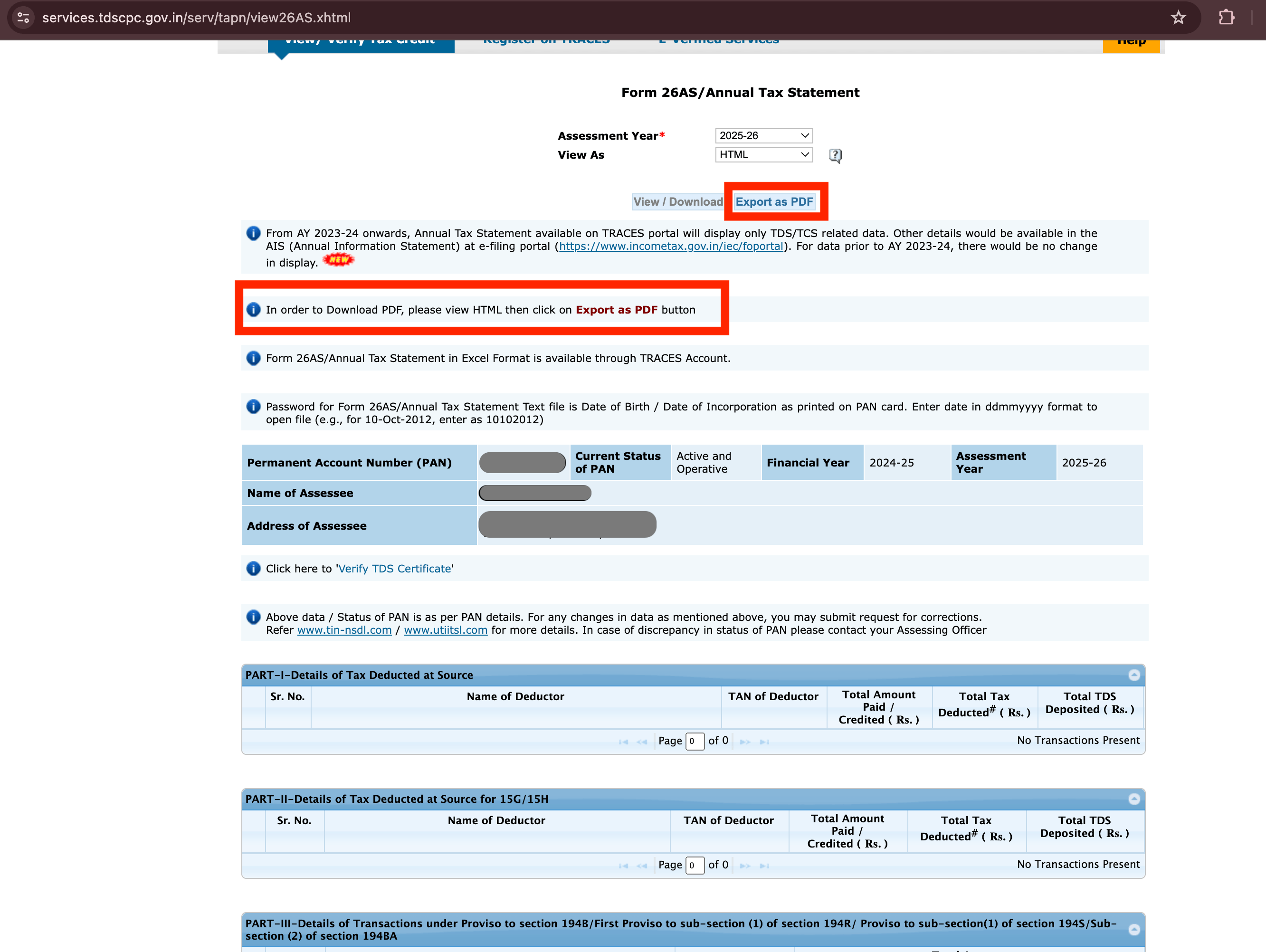Go to previous page in PART-I pager

click(x=642, y=742)
